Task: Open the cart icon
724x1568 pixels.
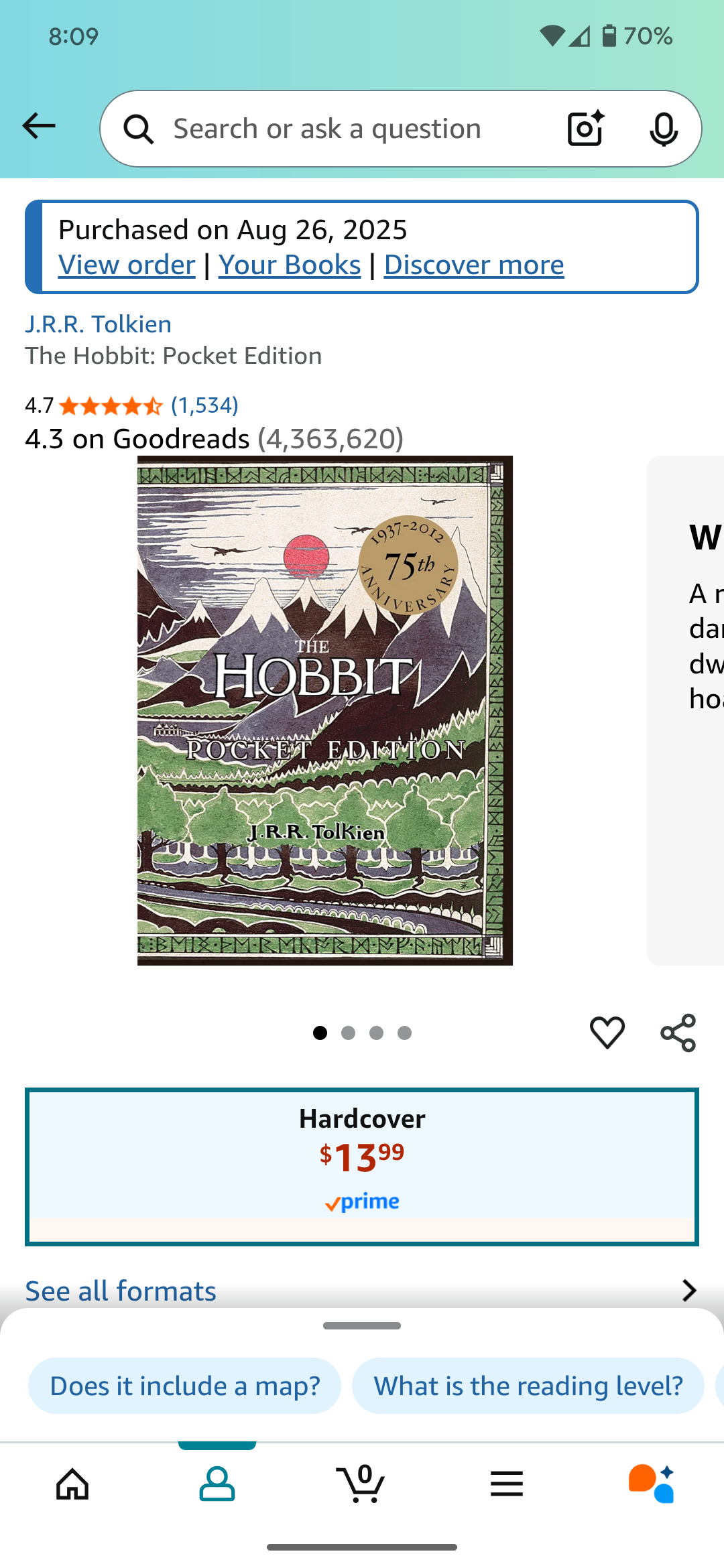Action: coord(362,1483)
